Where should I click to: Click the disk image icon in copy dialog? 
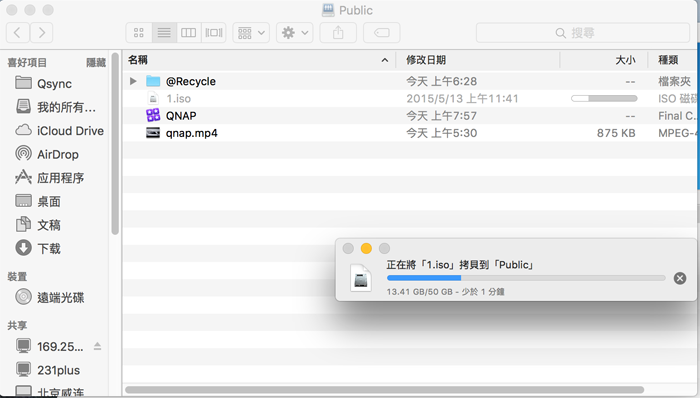tap(360, 278)
